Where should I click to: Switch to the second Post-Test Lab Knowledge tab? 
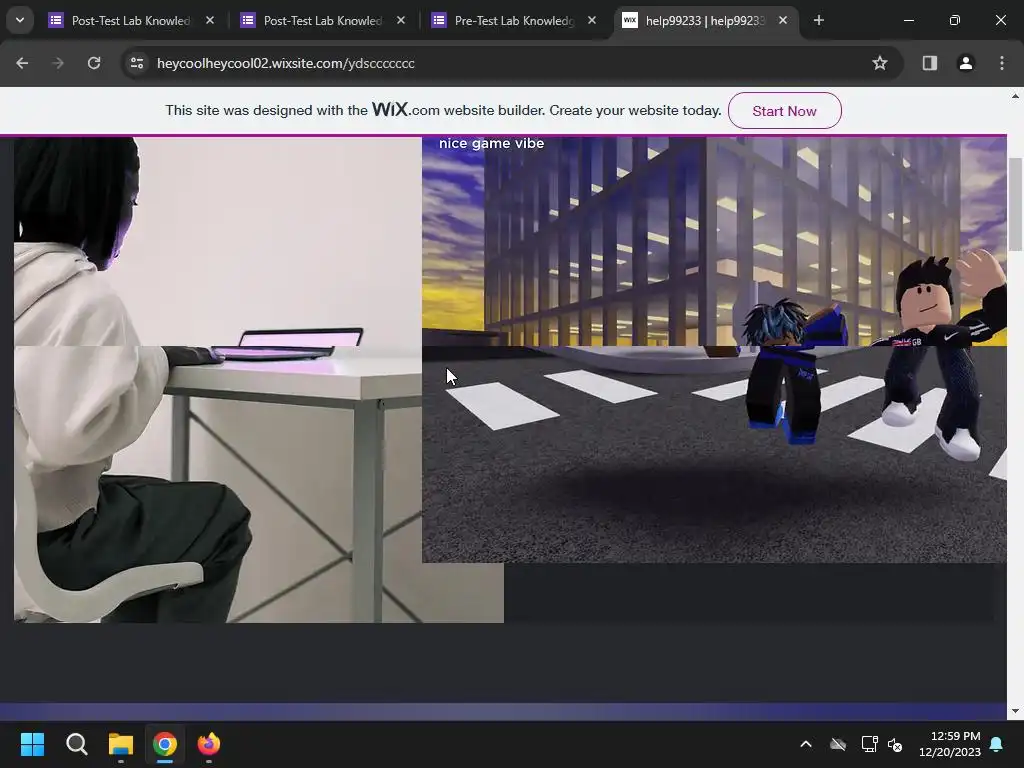tap(323, 21)
